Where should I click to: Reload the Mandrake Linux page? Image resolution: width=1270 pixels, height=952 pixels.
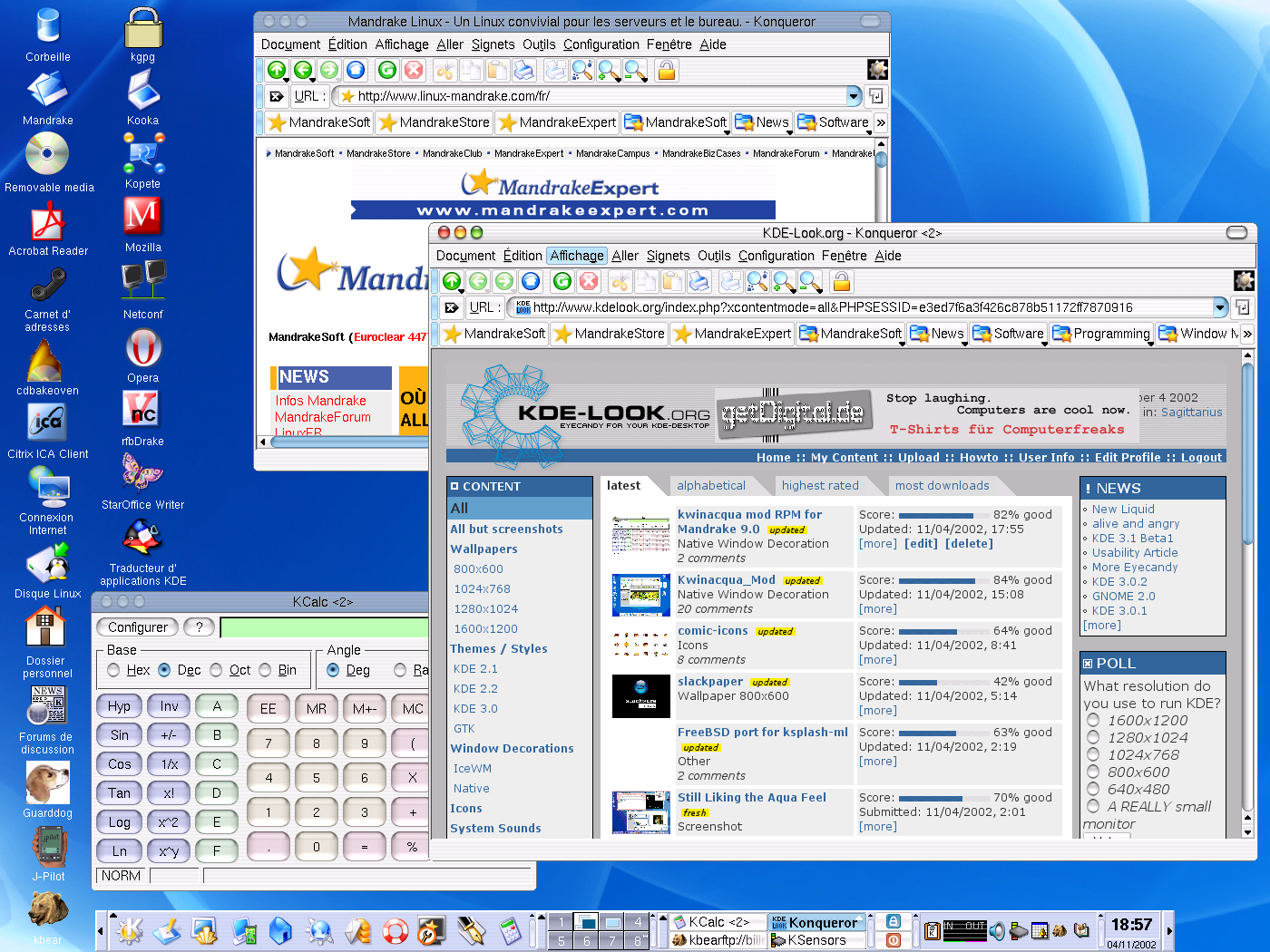(x=387, y=70)
